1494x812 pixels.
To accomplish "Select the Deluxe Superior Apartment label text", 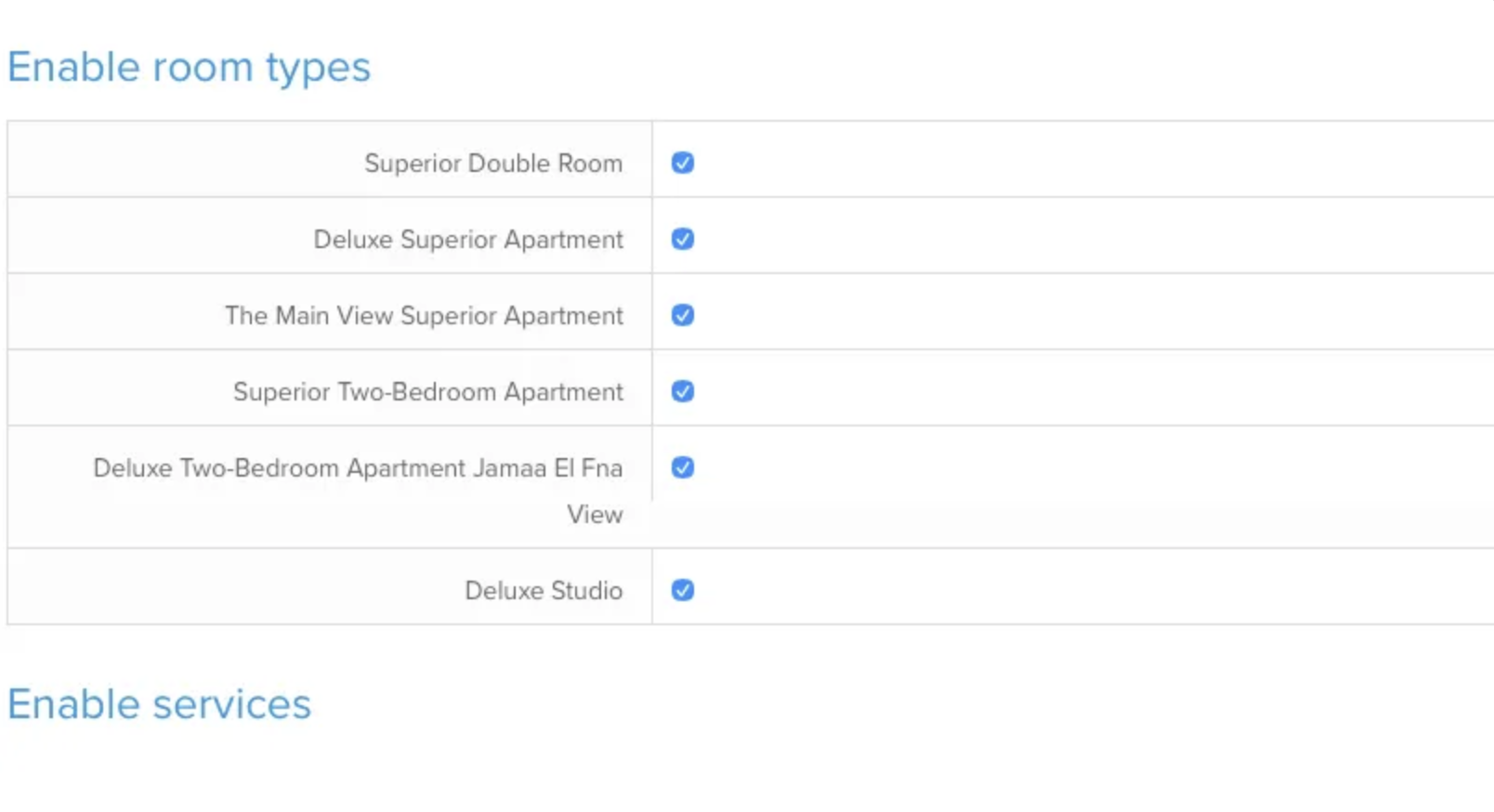I will coord(467,240).
